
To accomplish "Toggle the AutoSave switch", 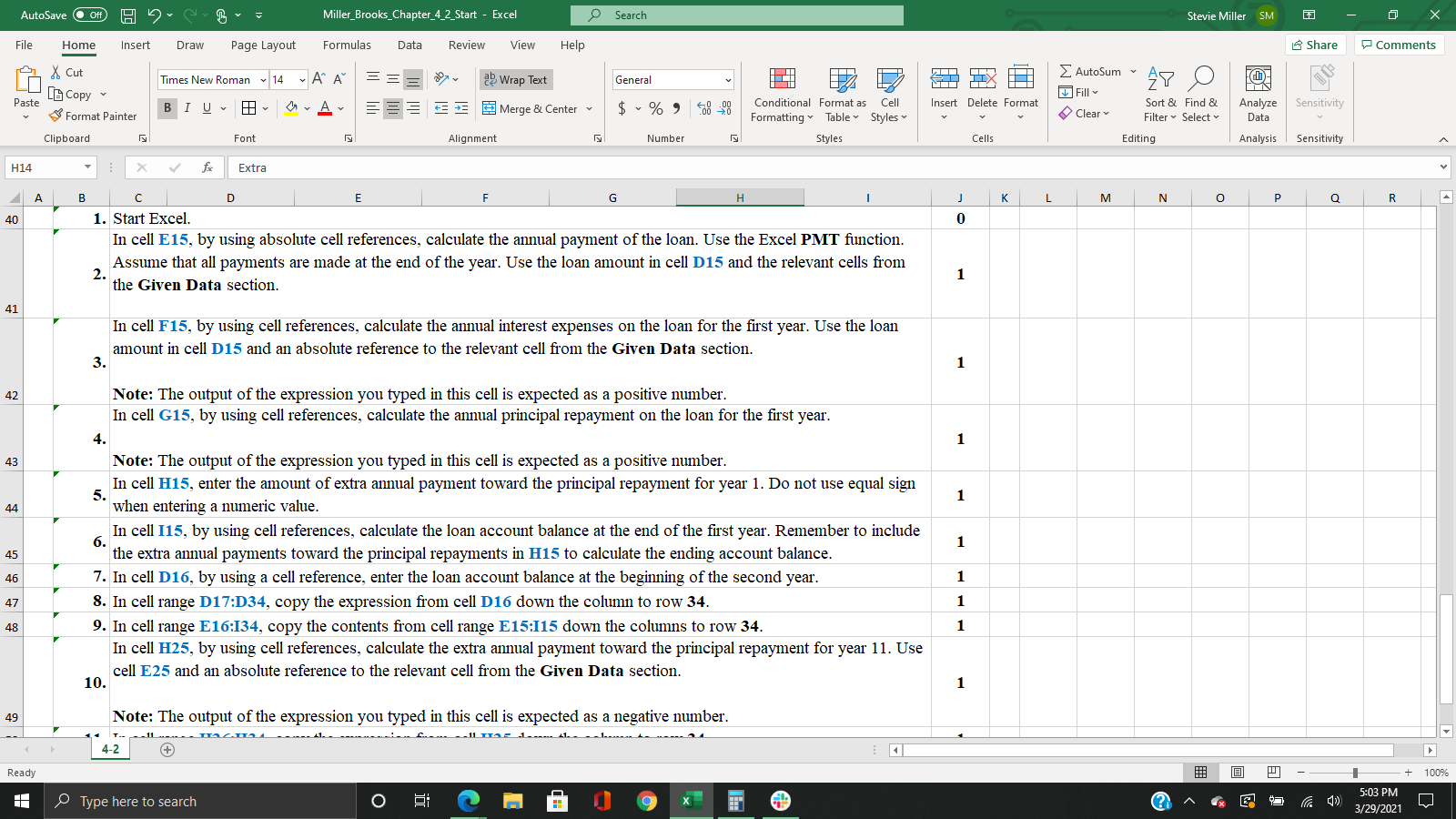I will click(89, 15).
